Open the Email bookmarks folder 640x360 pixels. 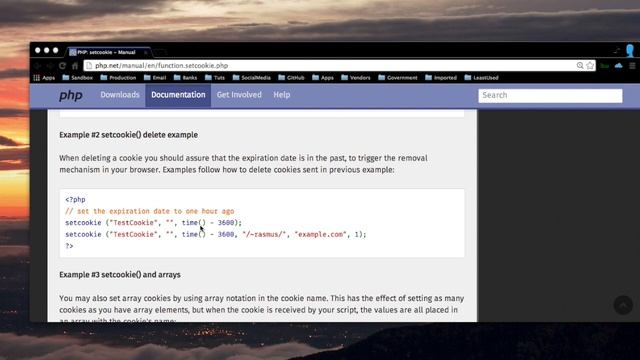(x=155, y=78)
